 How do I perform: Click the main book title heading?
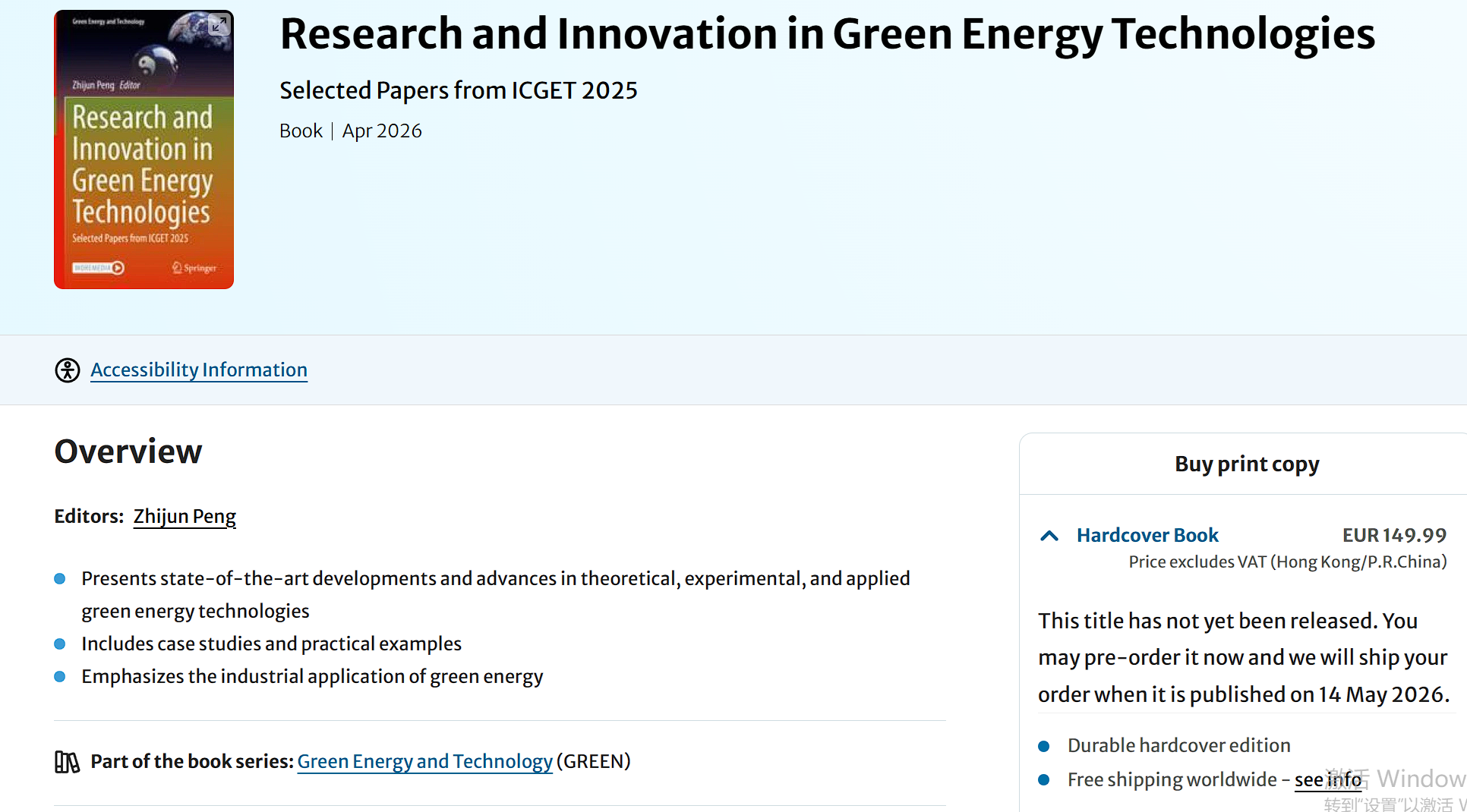[x=827, y=35]
